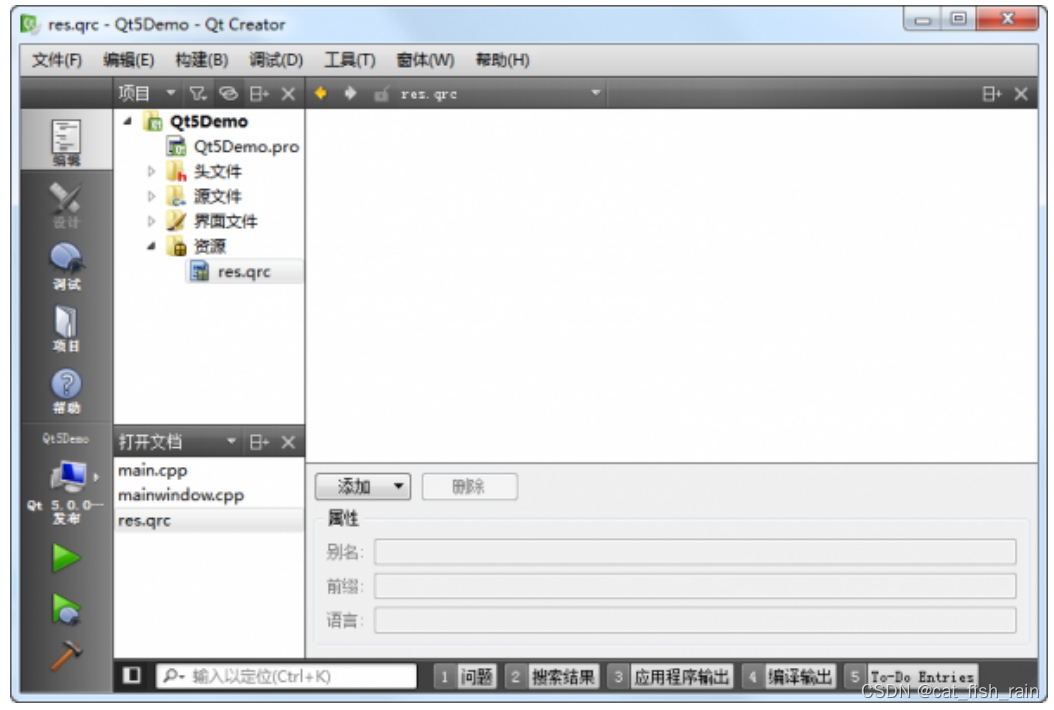This screenshot has width=1054, height=710.
Task: Select res.qrc in open documents list
Action: click(208, 520)
